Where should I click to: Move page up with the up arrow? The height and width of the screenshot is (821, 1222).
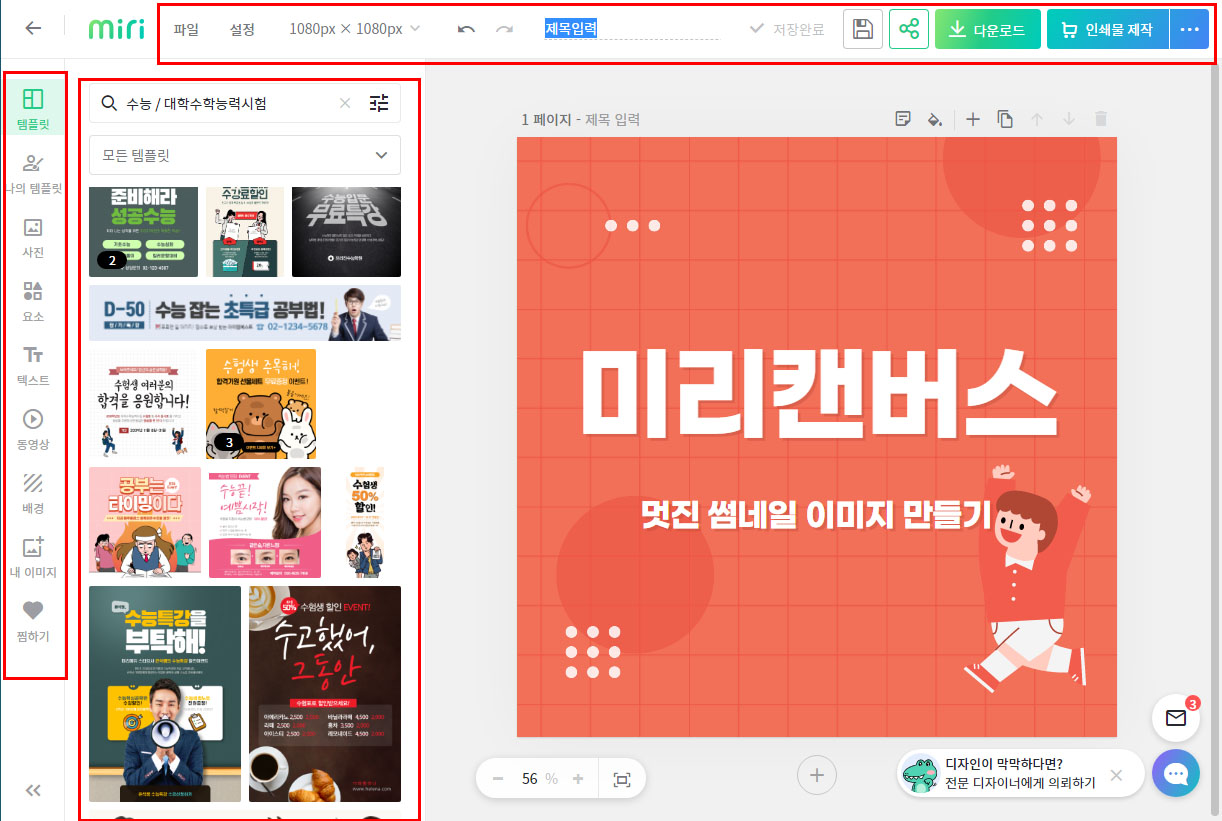[x=1037, y=119]
